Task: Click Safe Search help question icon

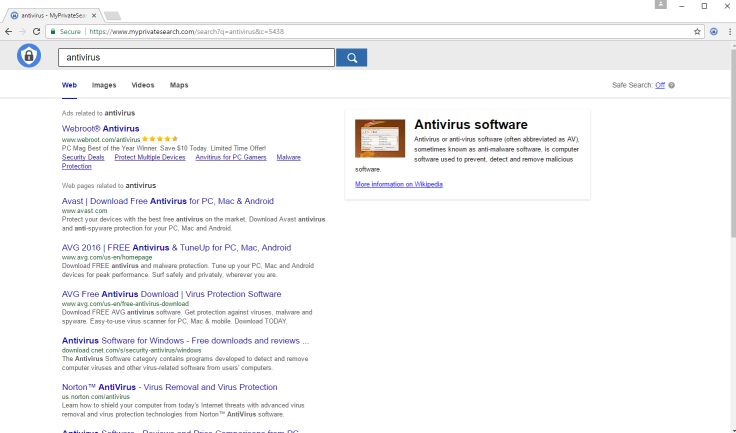Action: click(x=671, y=85)
